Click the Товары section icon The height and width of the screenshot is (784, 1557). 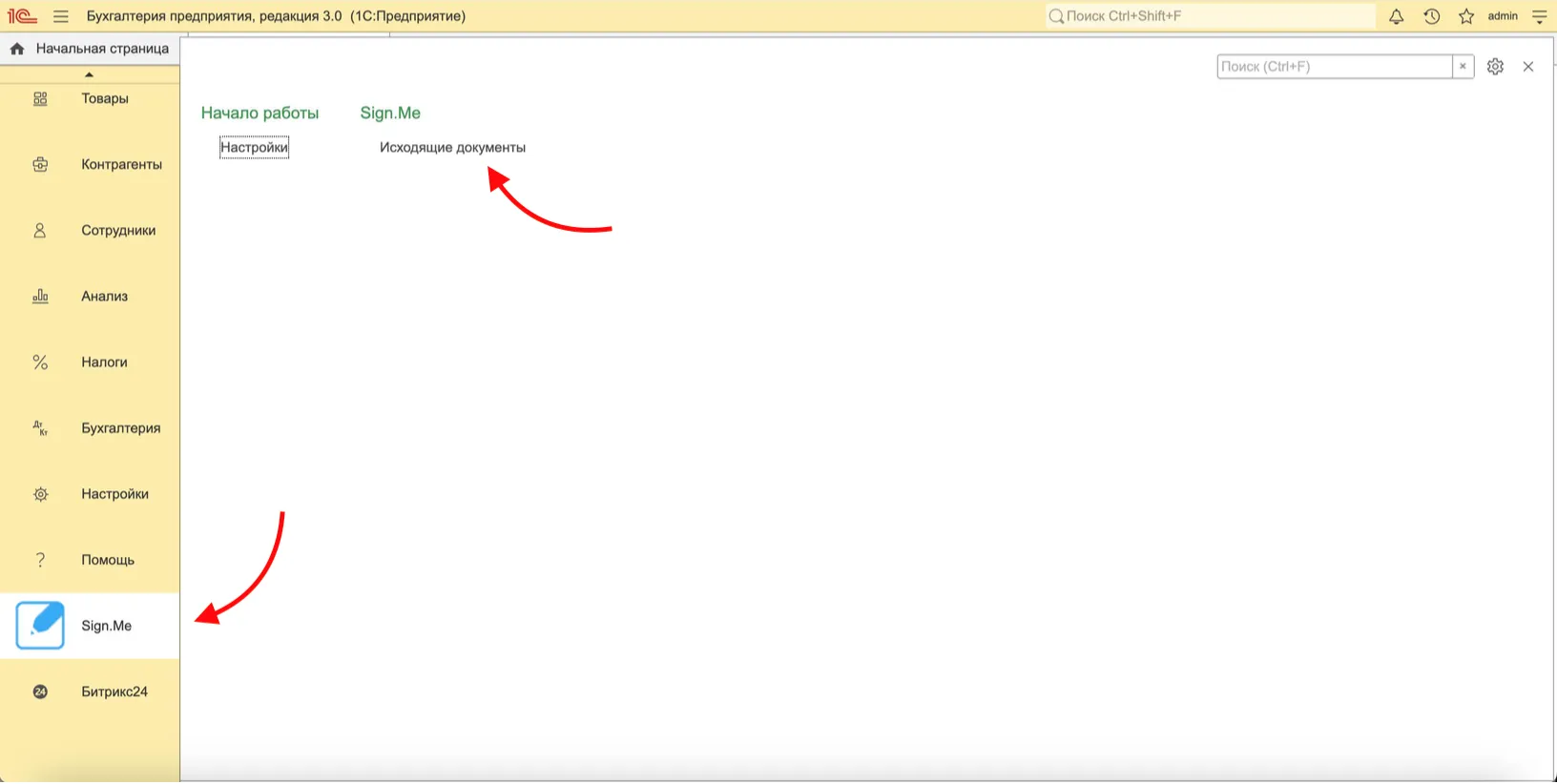40,98
